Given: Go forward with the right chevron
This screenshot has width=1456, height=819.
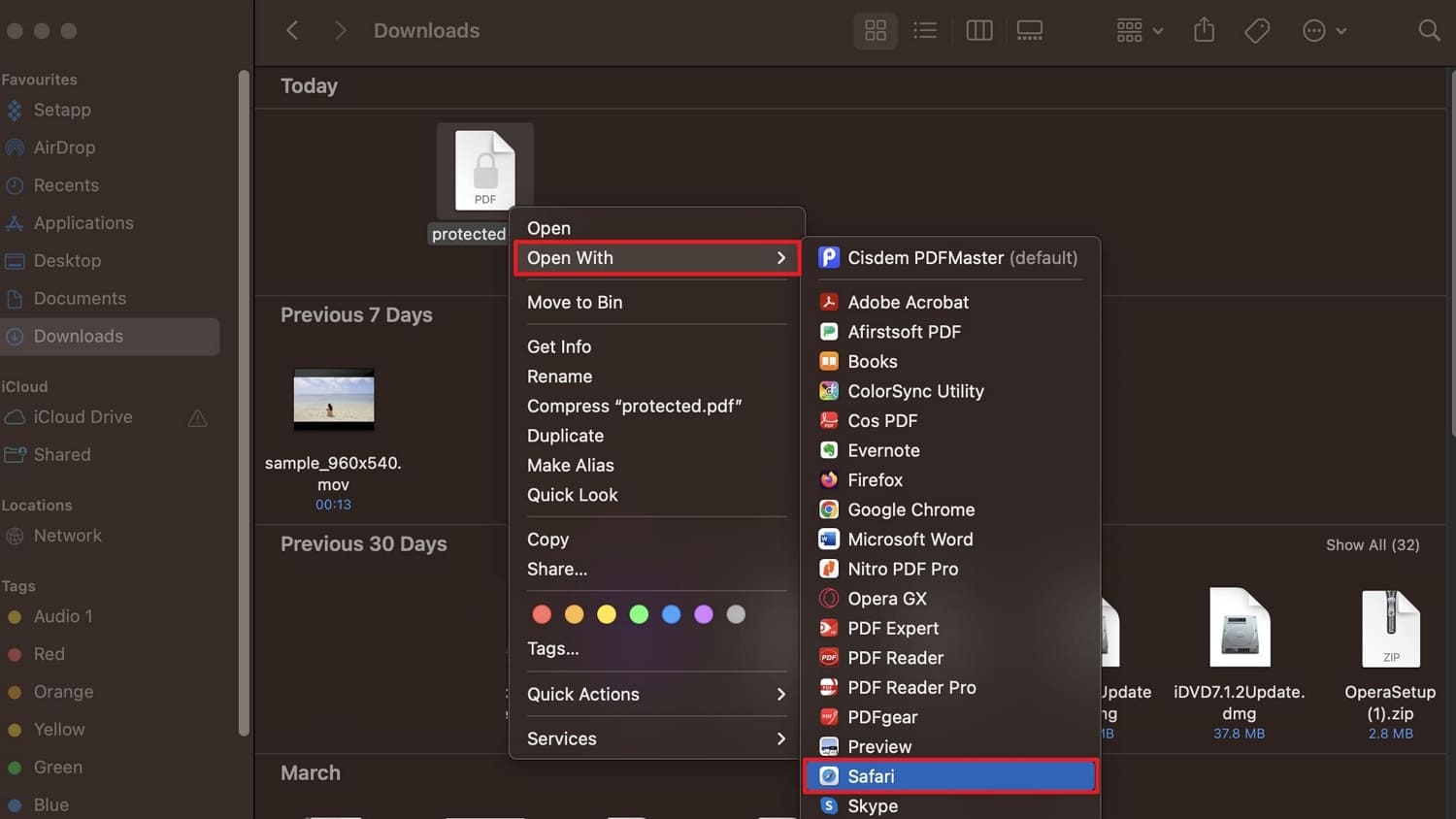Looking at the screenshot, I should click(340, 31).
